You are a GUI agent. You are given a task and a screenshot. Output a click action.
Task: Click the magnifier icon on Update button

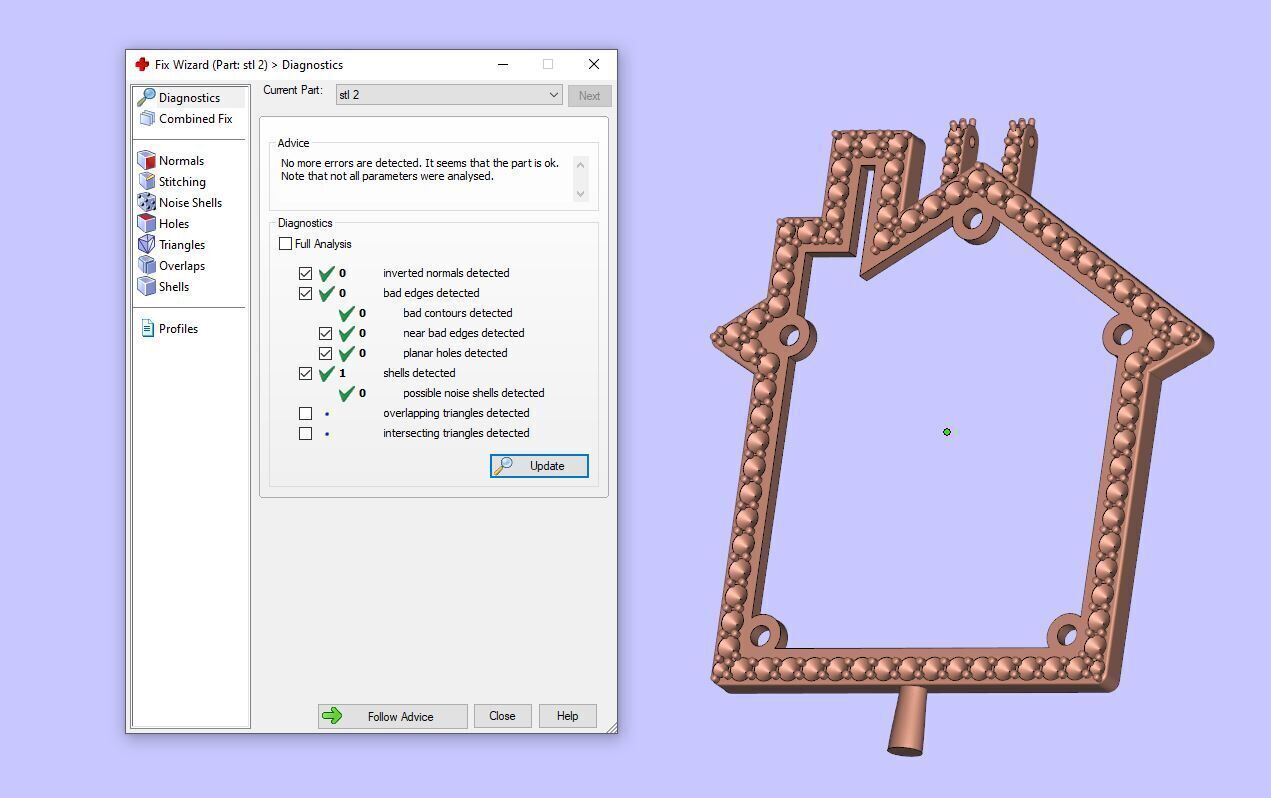[503, 466]
